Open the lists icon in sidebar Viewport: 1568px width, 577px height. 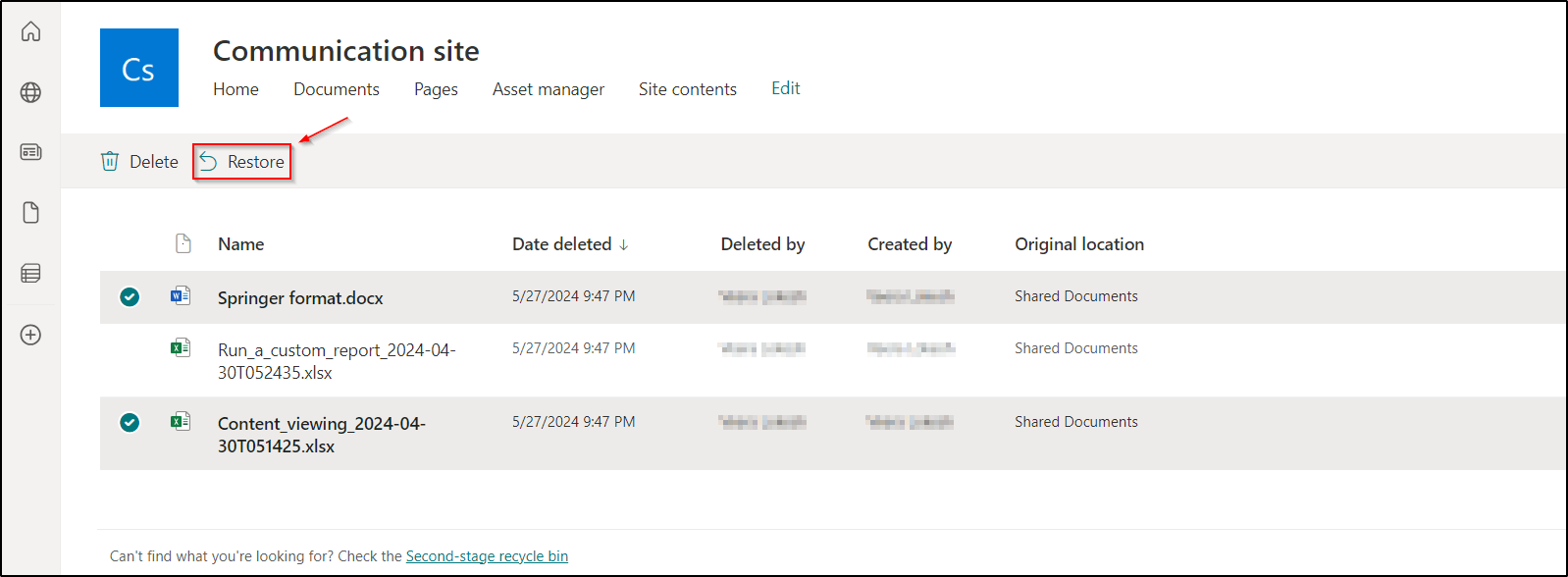click(x=31, y=274)
